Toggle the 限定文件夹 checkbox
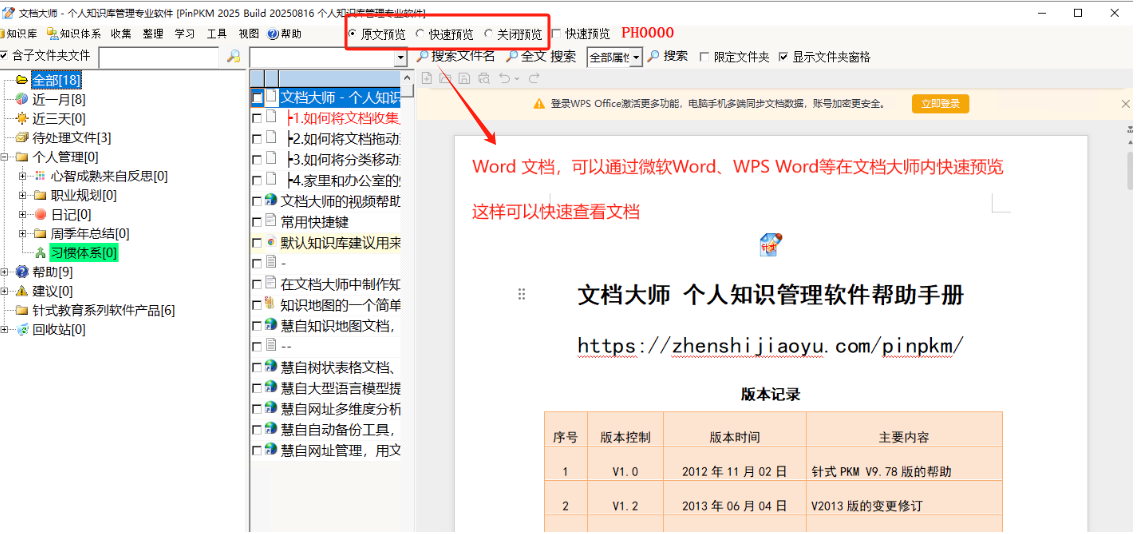1136x534 pixels. pyautogui.click(x=705, y=57)
